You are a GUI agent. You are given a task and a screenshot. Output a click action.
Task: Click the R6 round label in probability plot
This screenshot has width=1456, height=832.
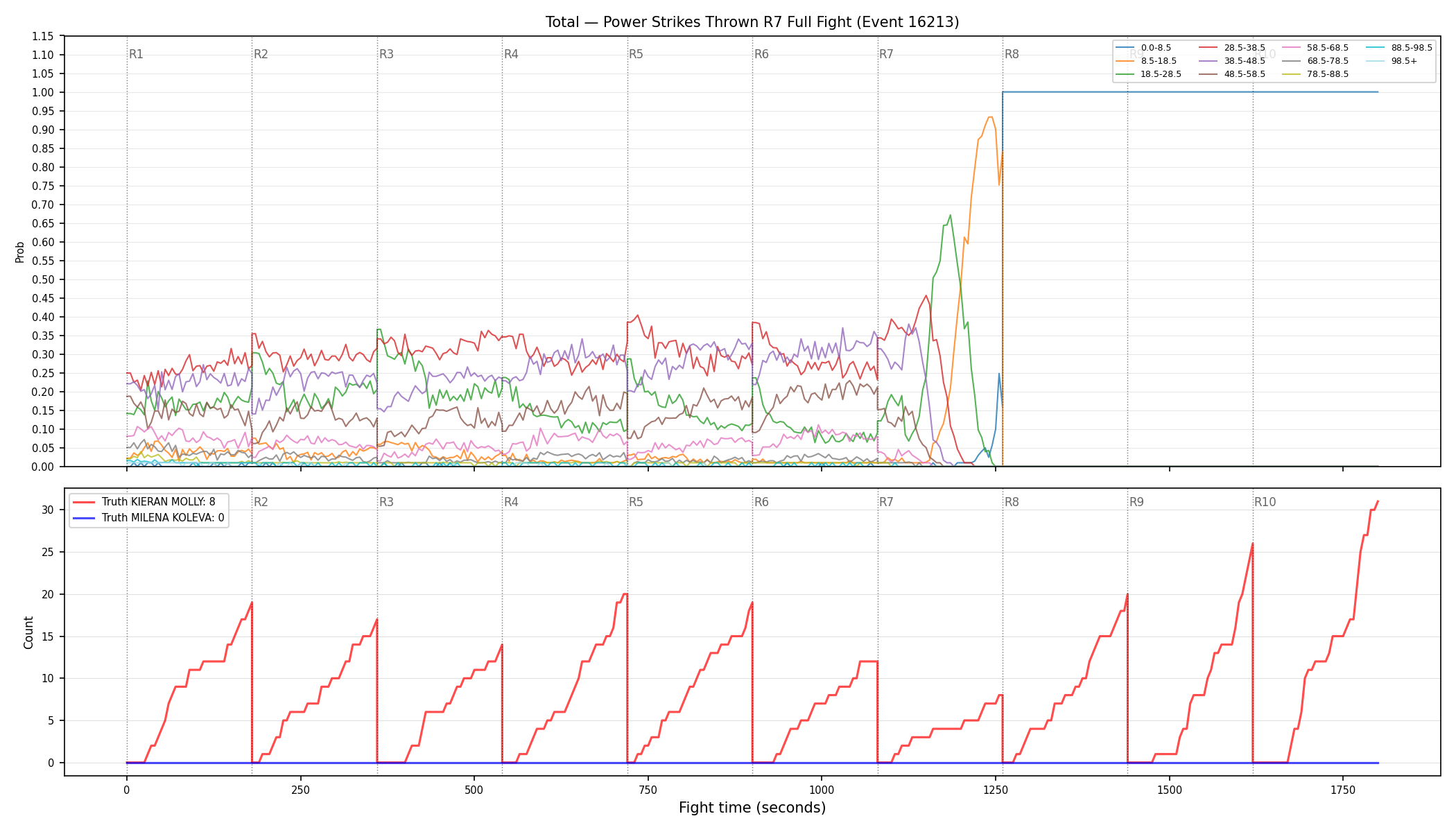point(761,54)
